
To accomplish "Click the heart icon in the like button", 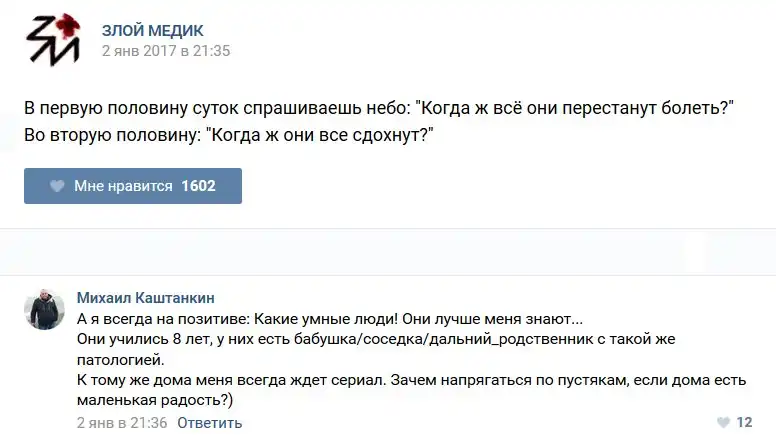I will click(57, 186).
